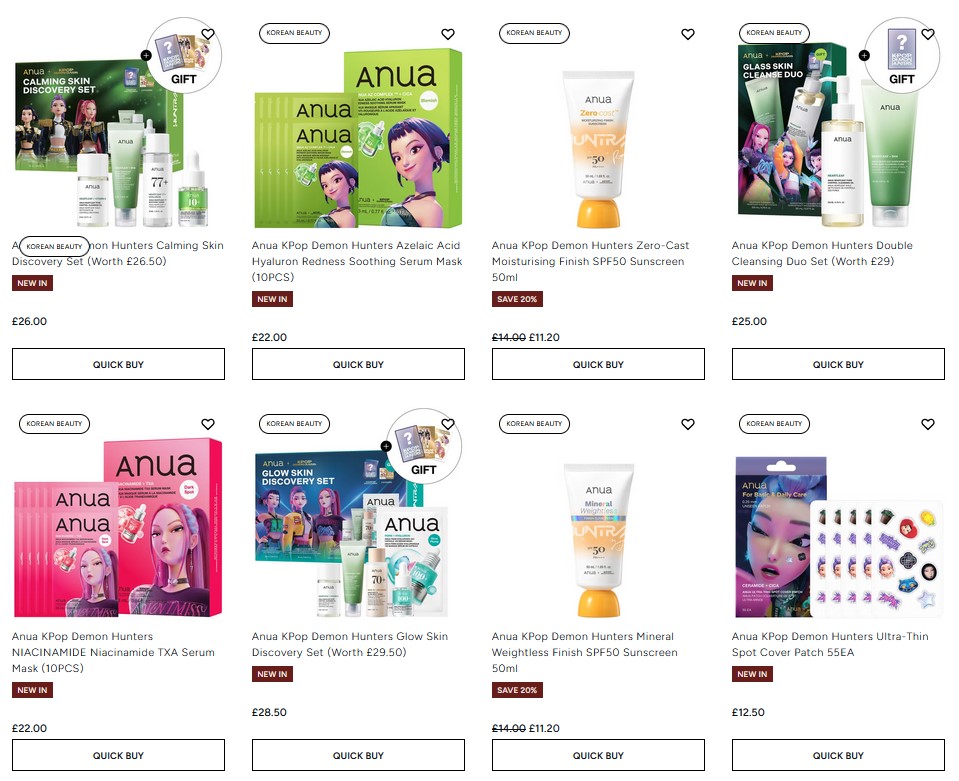Quick buy the Azelaic Acid Serum Mask
This screenshot has width=959, height=781.
pos(358,364)
